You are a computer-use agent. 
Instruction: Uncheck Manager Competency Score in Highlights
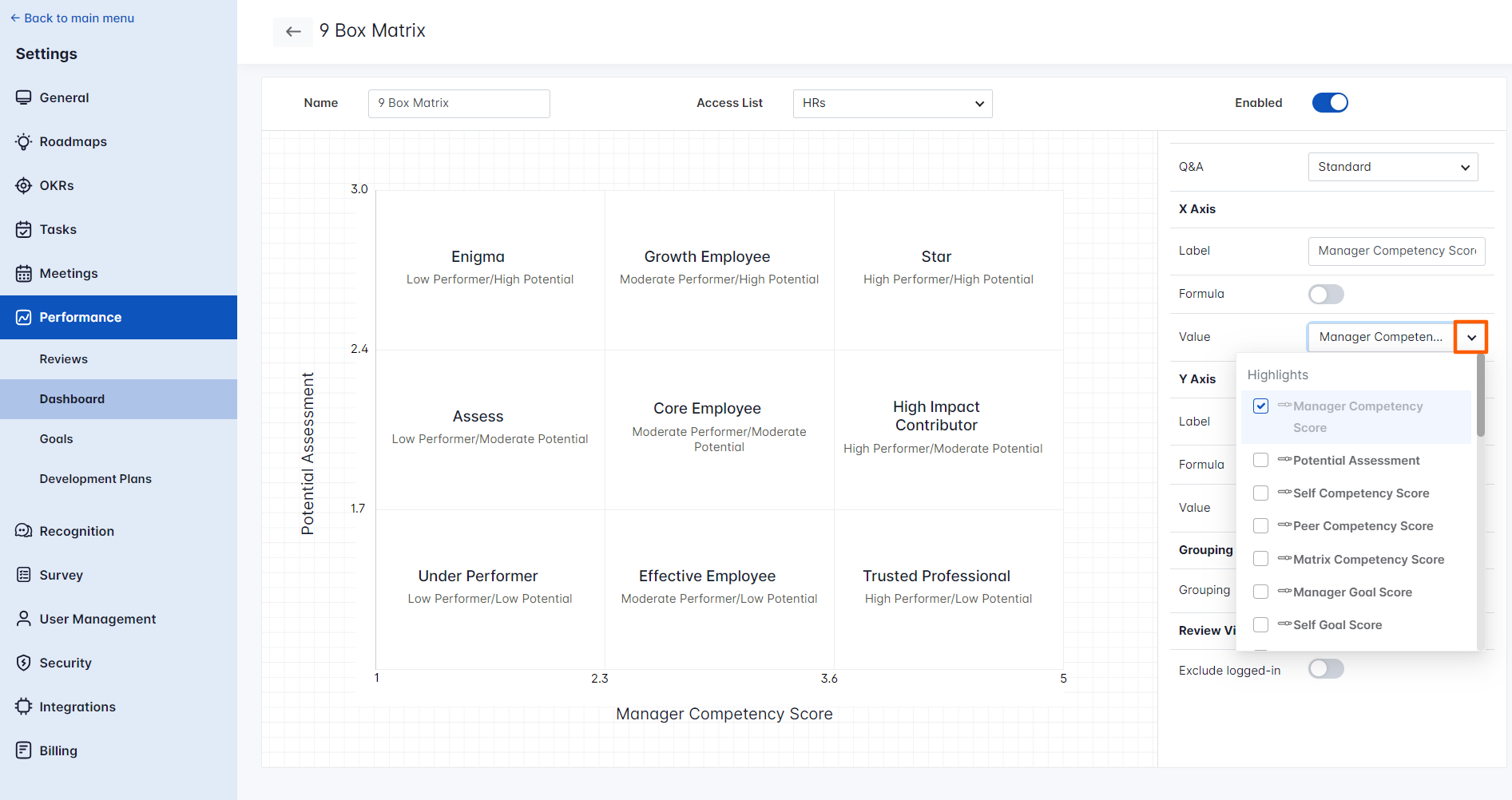[x=1261, y=406]
